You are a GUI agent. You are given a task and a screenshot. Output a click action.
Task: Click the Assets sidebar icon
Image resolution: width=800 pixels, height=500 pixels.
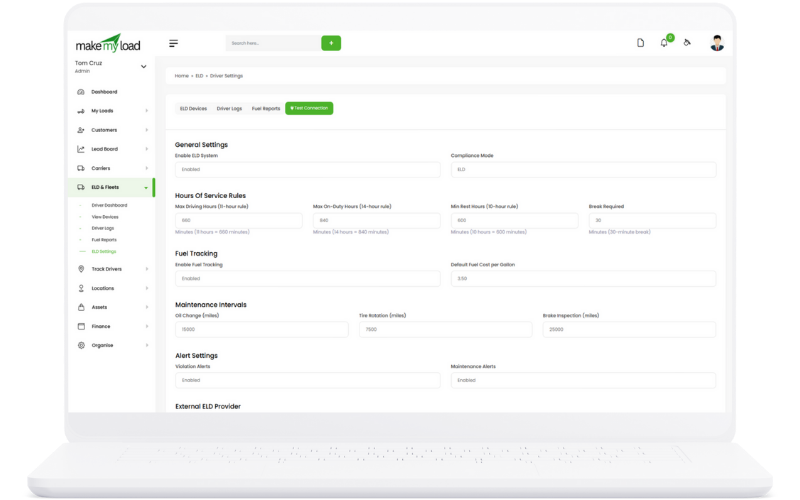pyautogui.click(x=81, y=307)
